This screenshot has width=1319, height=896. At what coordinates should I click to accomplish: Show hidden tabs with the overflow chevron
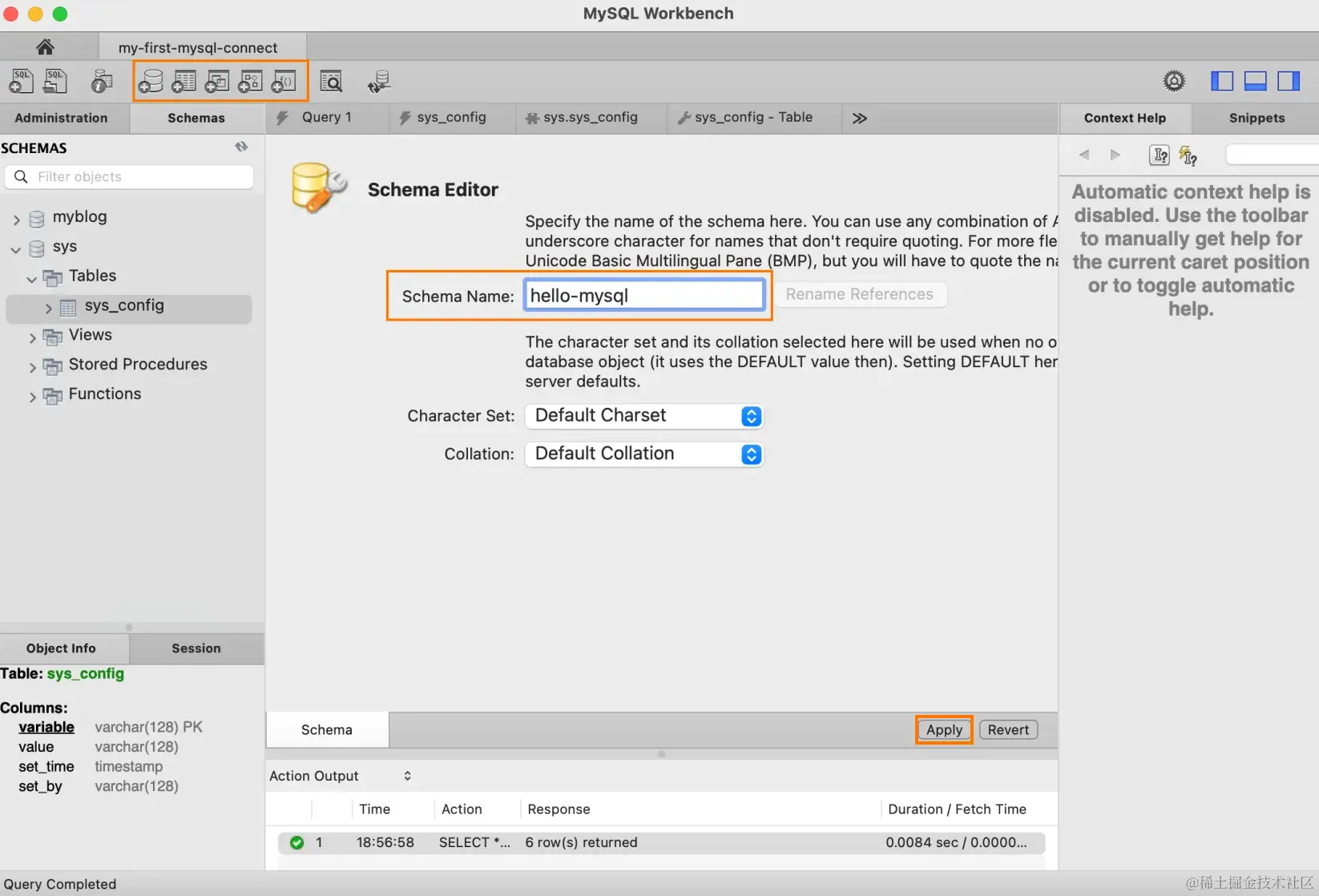859,118
